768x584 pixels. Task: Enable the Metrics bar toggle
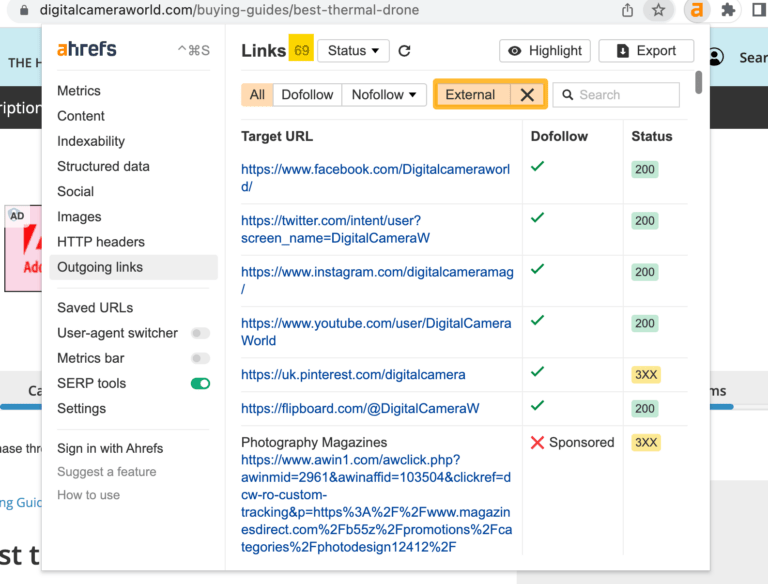(x=200, y=358)
